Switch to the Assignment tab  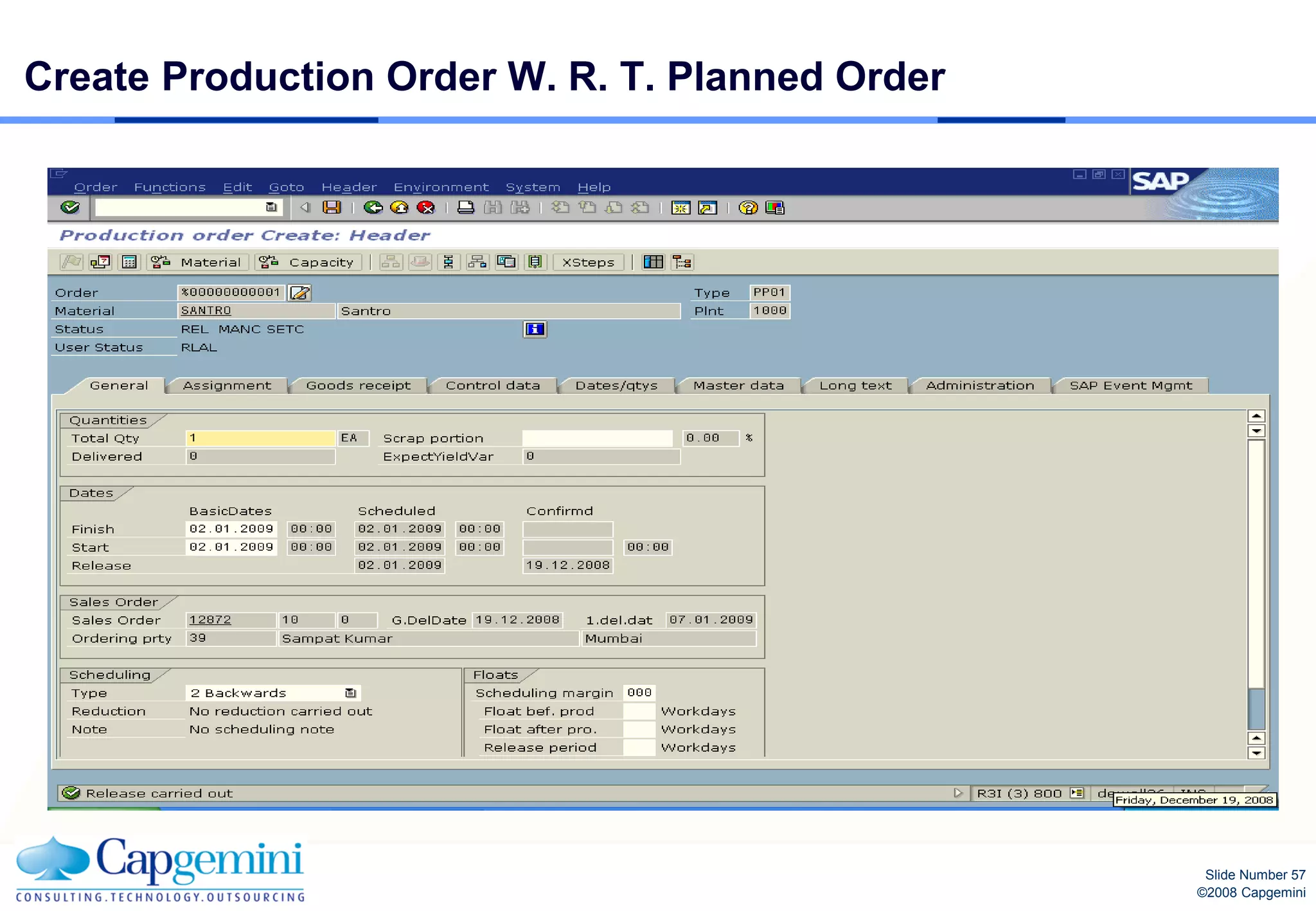(227, 385)
